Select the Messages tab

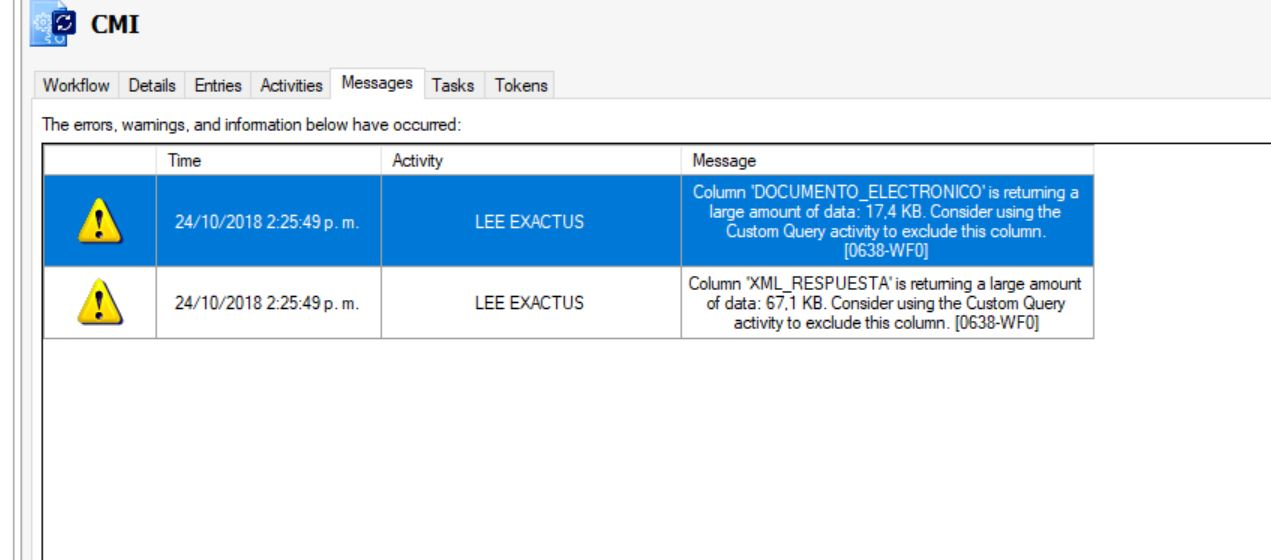click(x=377, y=85)
